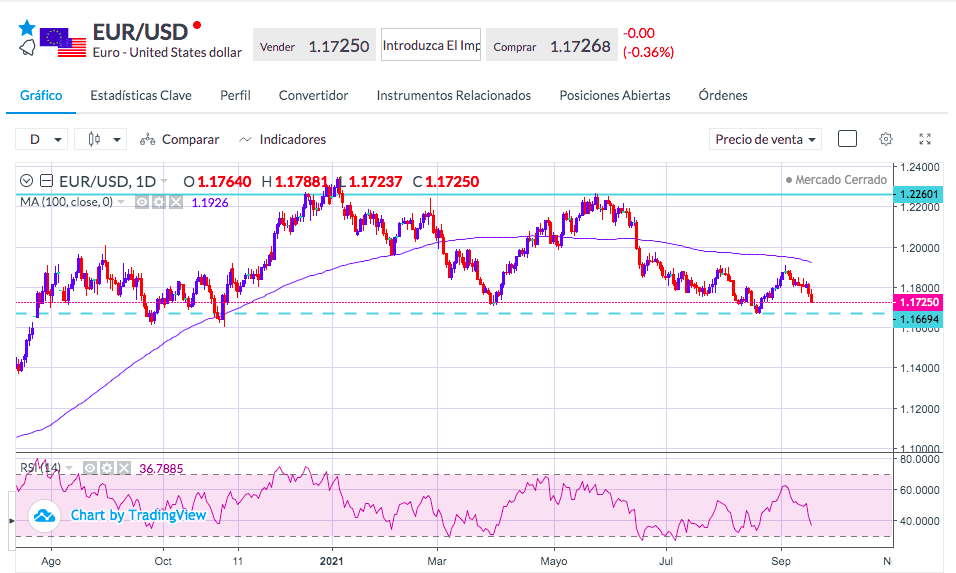Open the Posiciones Abiertas tab
Screen dimensions: 956x573
pyautogui.click(x=615, y=96)
